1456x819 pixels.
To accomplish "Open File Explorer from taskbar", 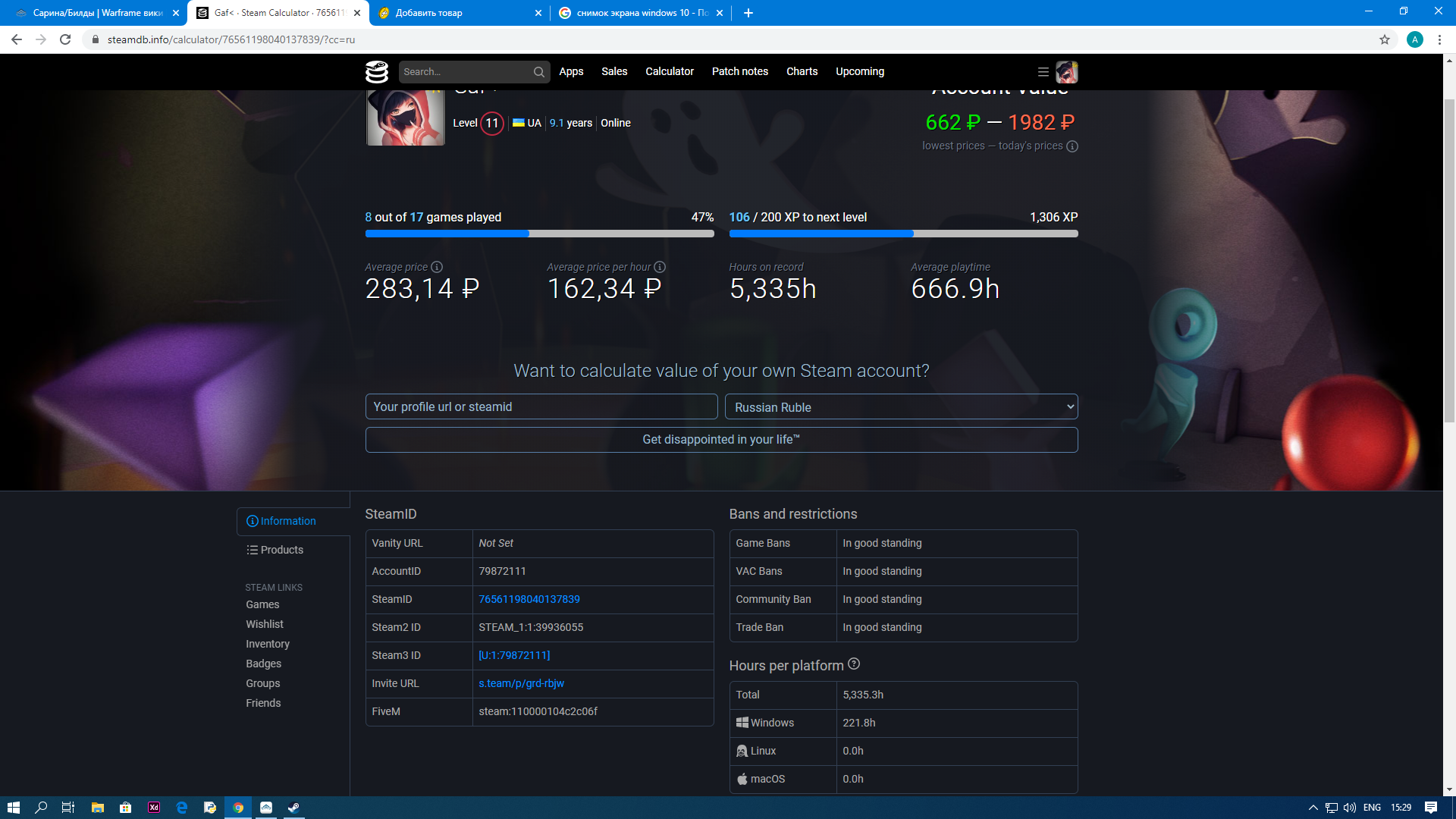I will pyautogui.click(x=97, y=808).
